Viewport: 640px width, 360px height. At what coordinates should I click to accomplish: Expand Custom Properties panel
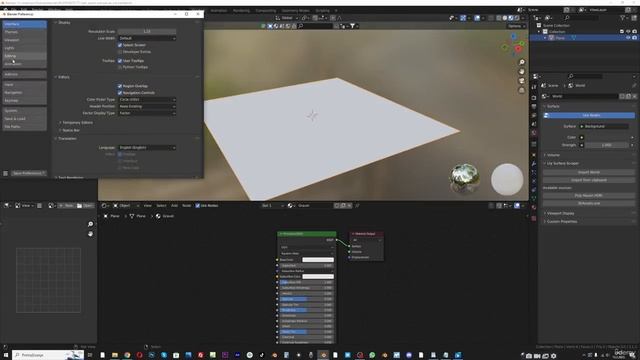pyautogui.click(x=561, y=221)
